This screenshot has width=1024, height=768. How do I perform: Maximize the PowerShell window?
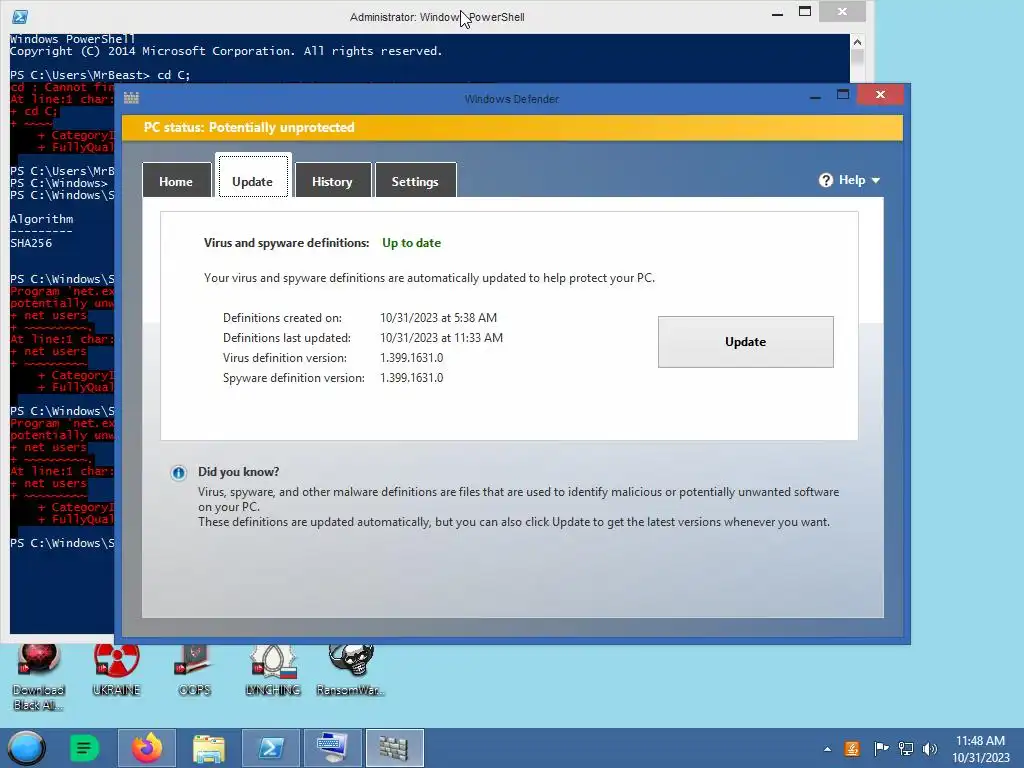(805, 12)
